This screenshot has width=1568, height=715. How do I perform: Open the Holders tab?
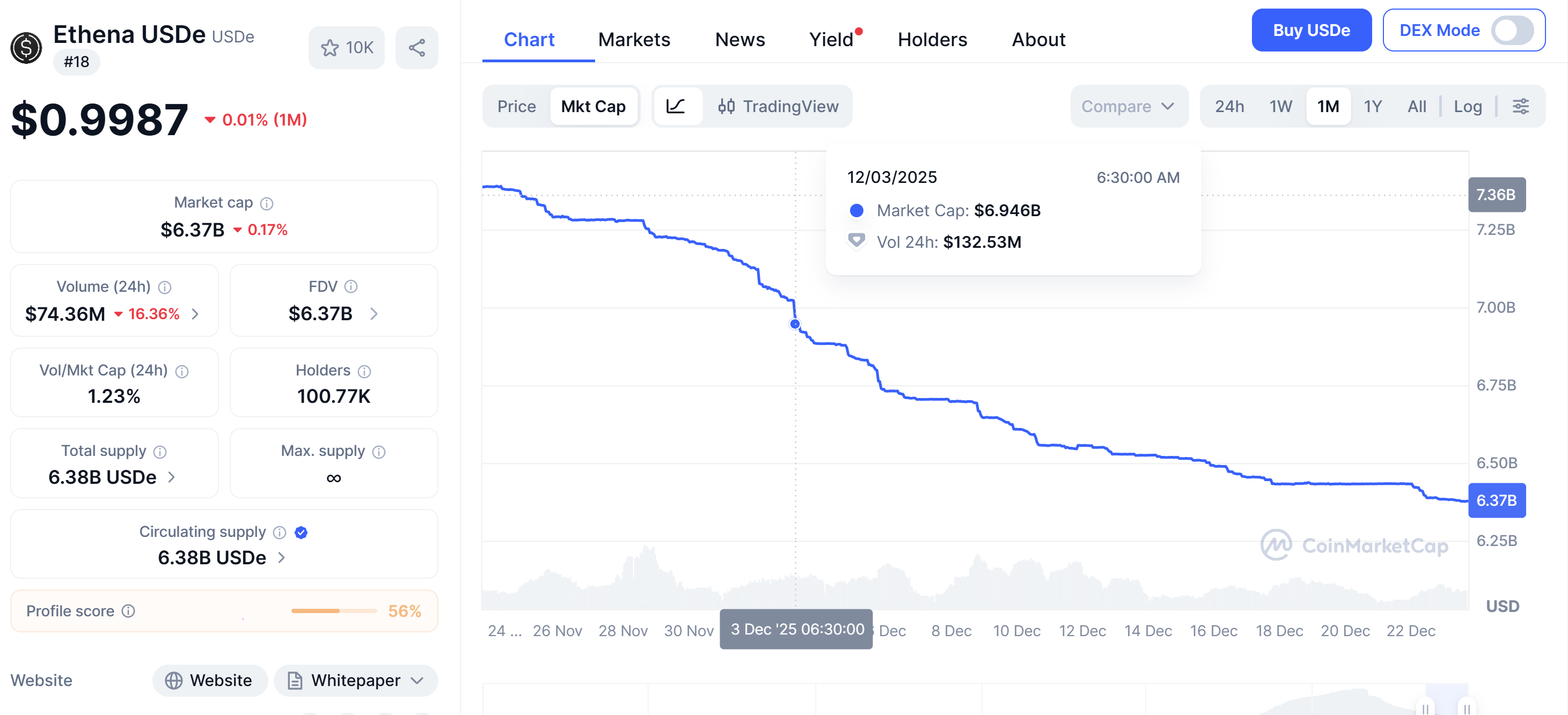click(932, 39)
